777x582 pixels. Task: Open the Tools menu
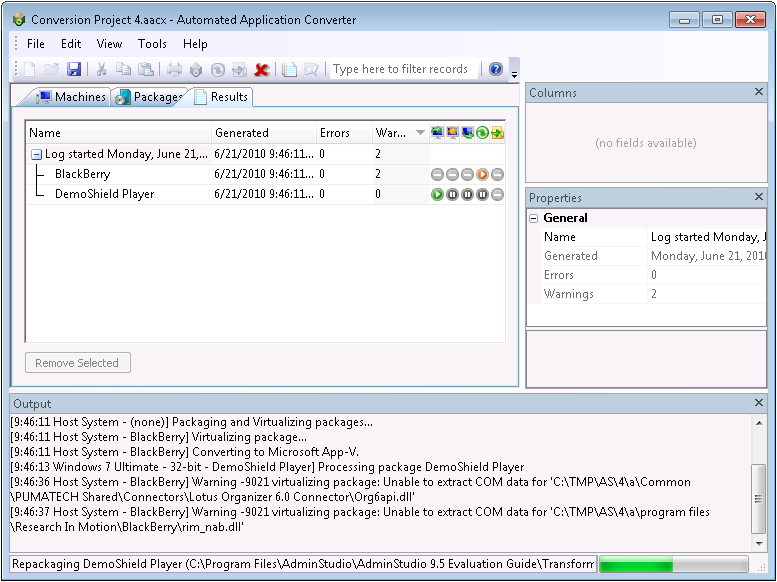tap(152, 44)
